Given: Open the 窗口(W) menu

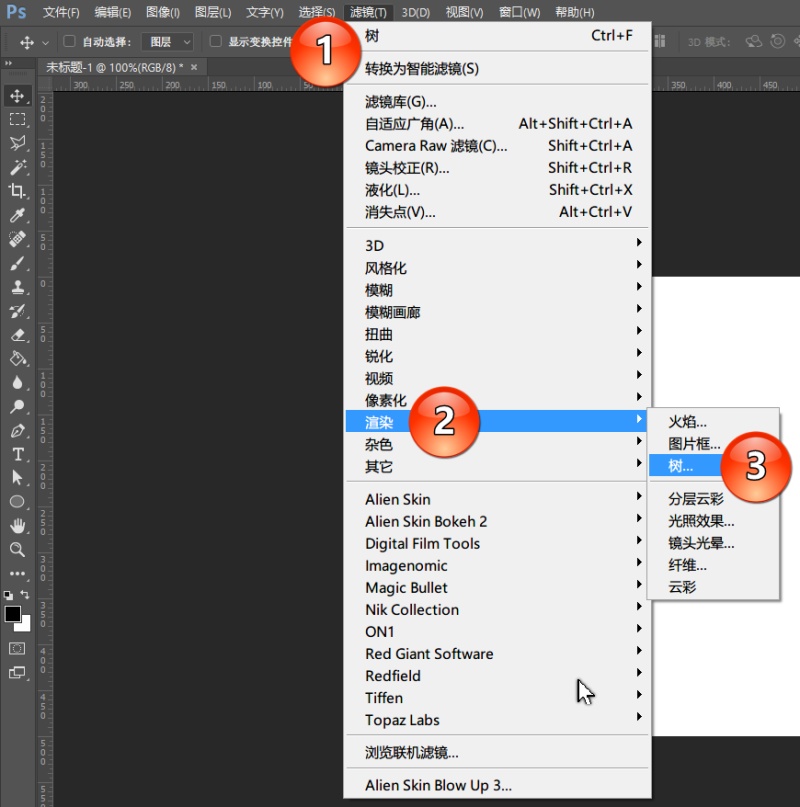Looking at the screenshot, I should click(x=519, y=12).
